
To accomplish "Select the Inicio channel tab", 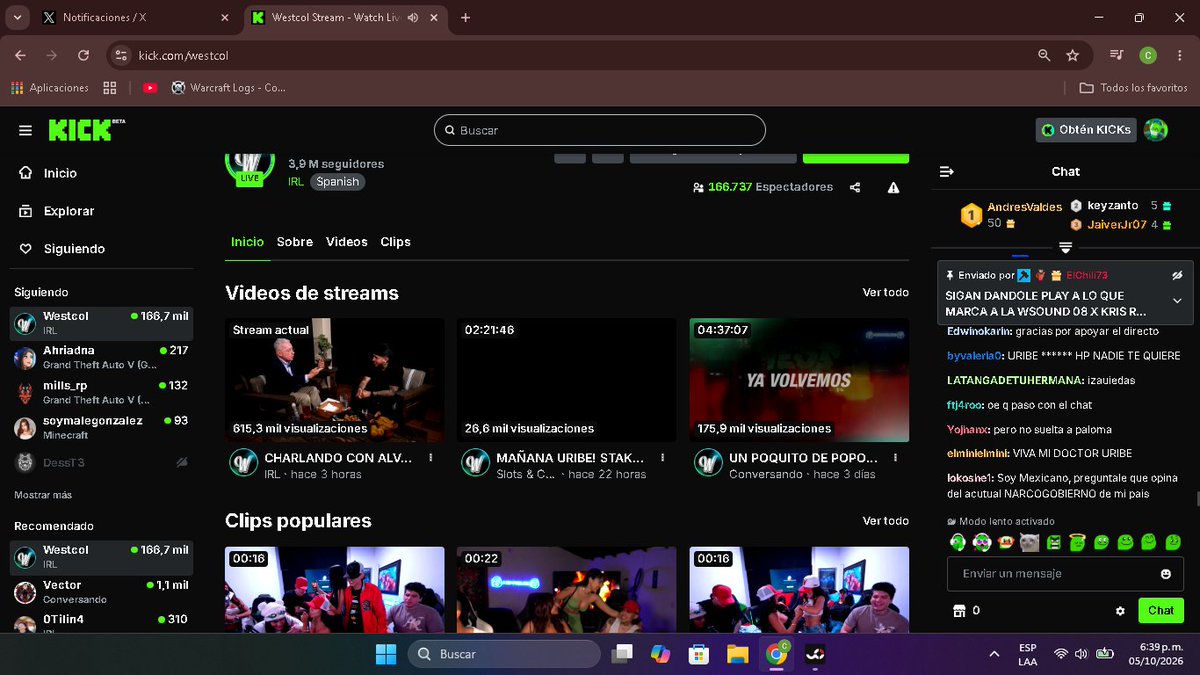I will [247, 242].
